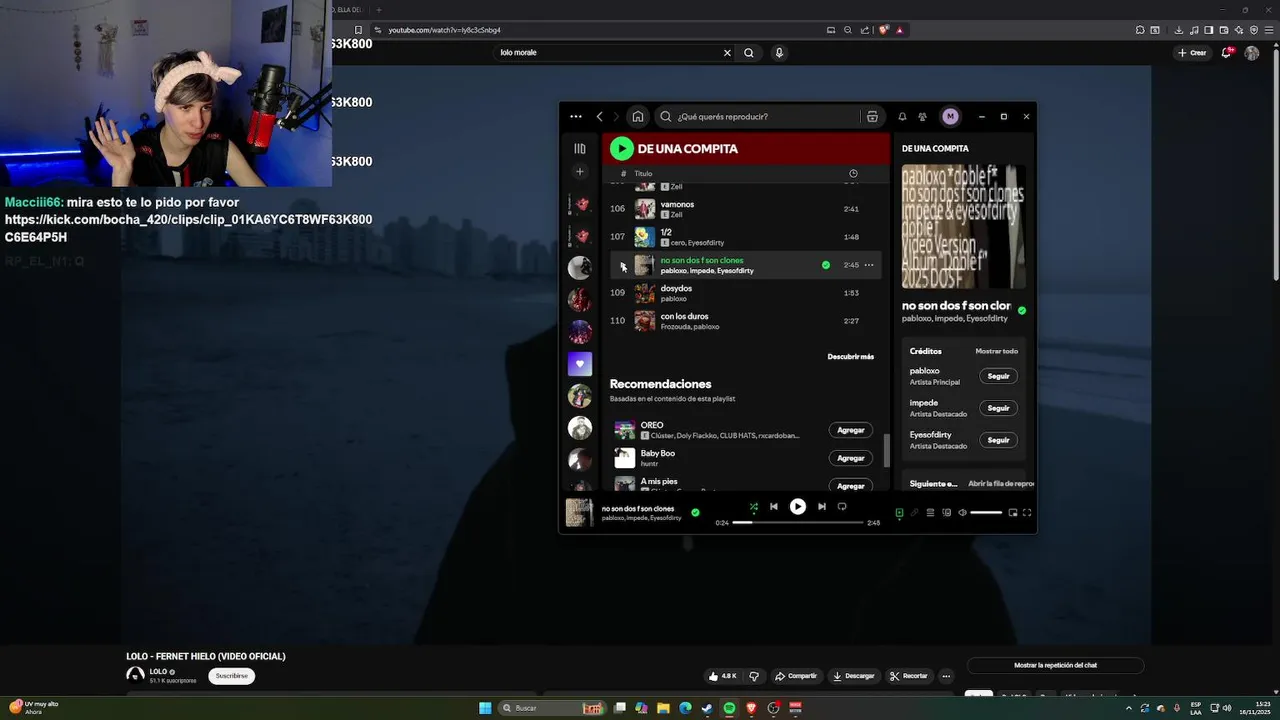Open Spotify miniplayer
Image resolution: width=1280 pixels, height=720 pixels.
[x=1012, y=513]
